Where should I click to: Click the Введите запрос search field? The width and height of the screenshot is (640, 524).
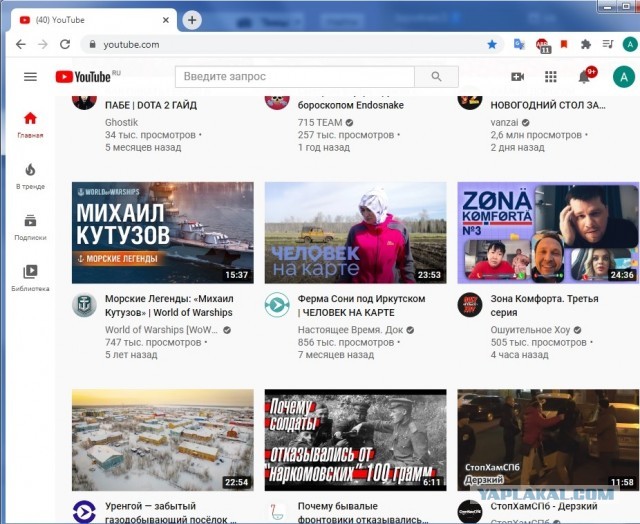coord(295,76)
